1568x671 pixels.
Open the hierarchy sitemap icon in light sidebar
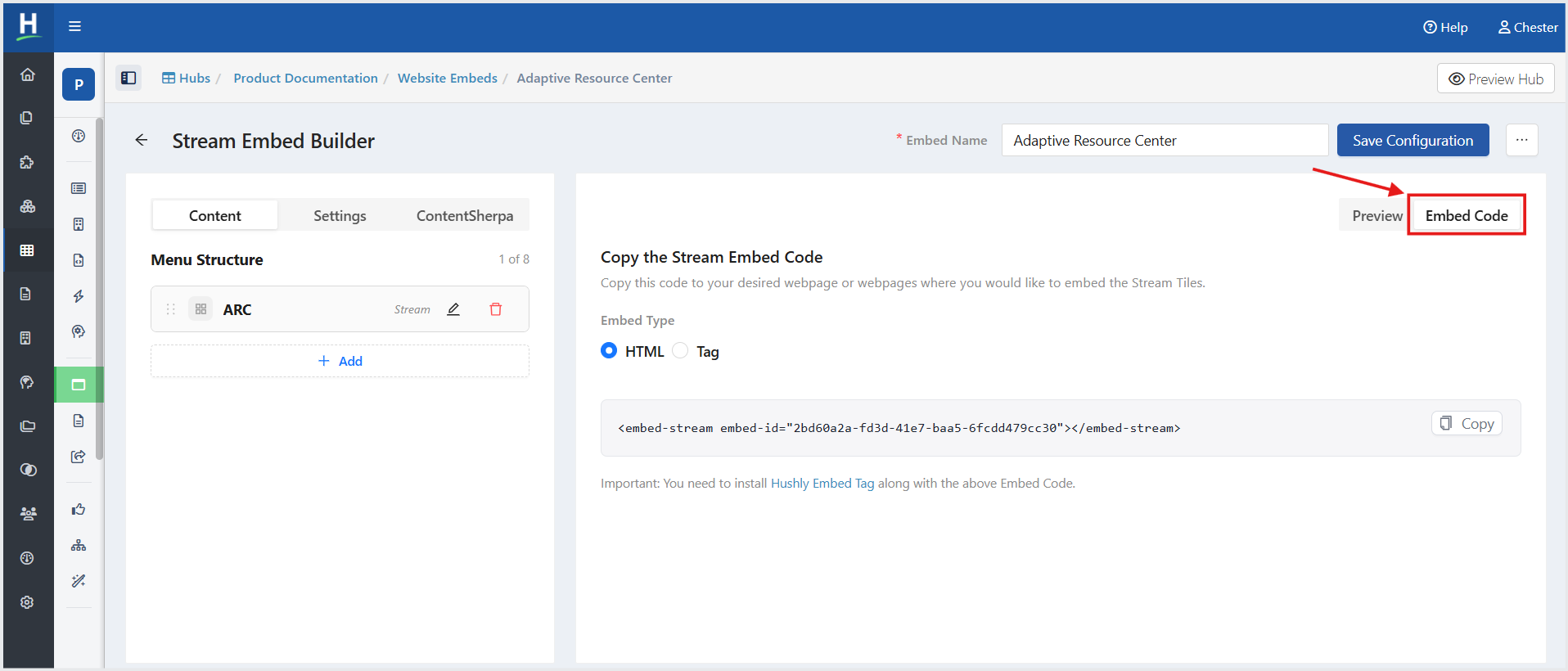[79, 545]
